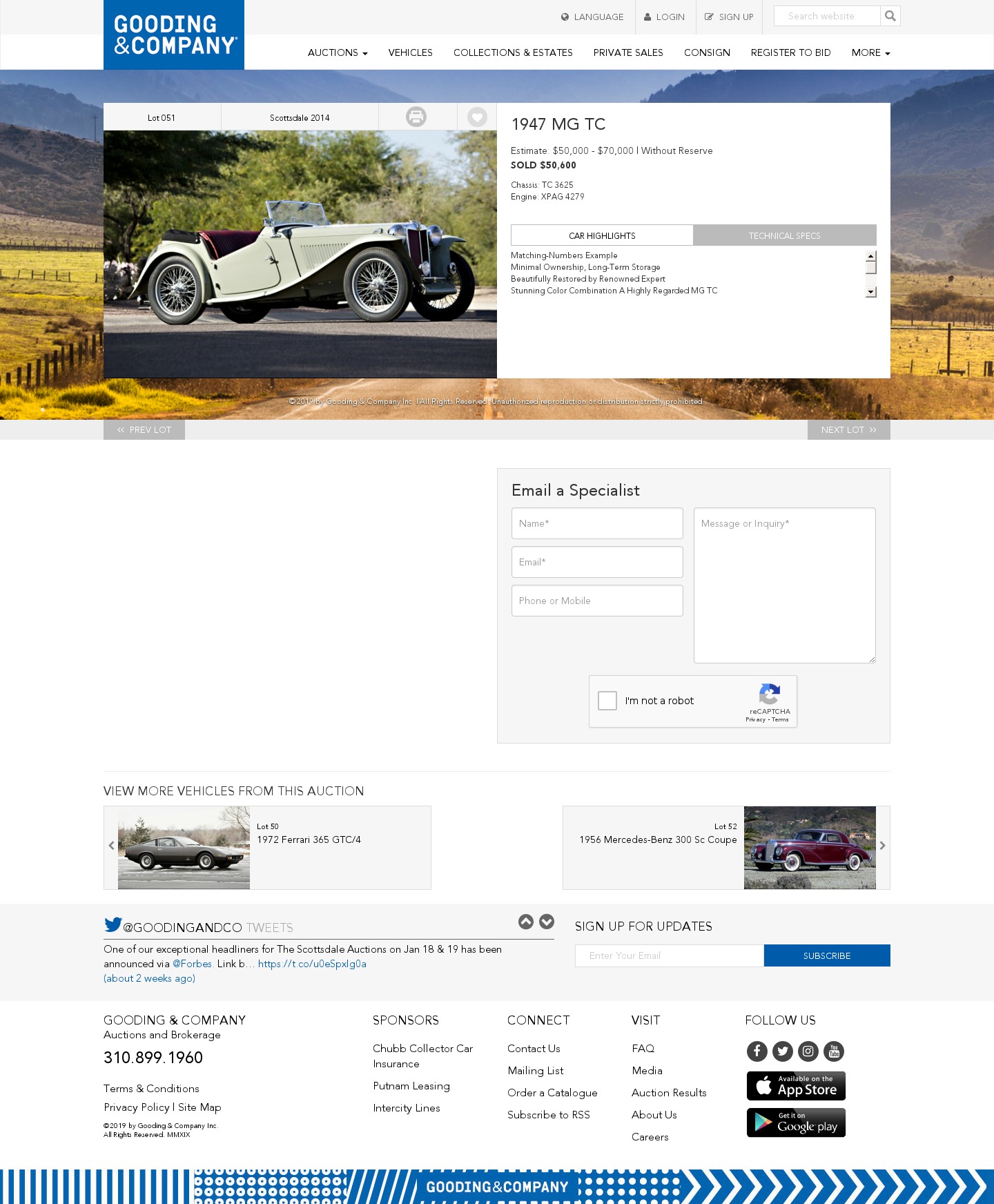Click the SIGN UP link
Viewport: 994px width, 1204px height.
point(729,17)
